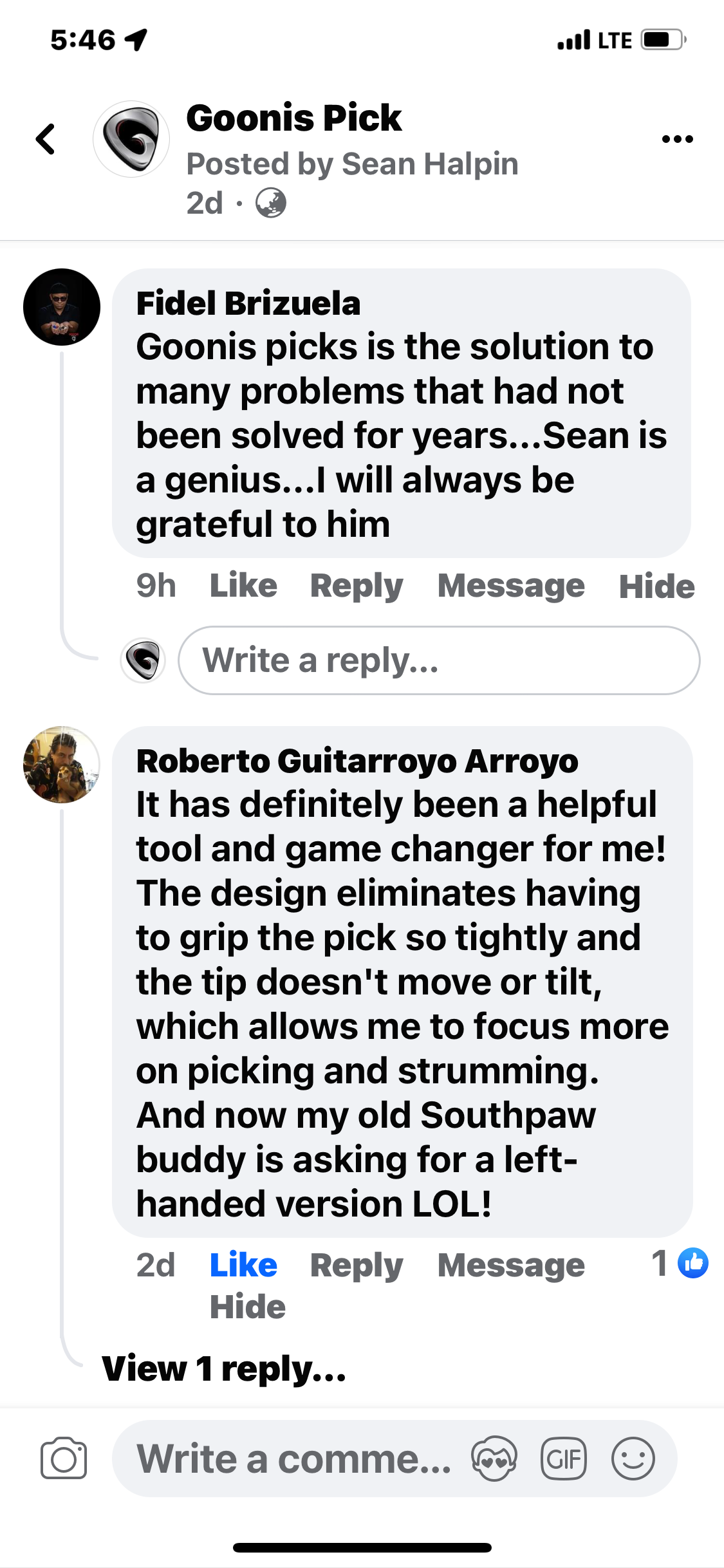
Task: Open the emoji smiley picker
Action: [633, 1459]
